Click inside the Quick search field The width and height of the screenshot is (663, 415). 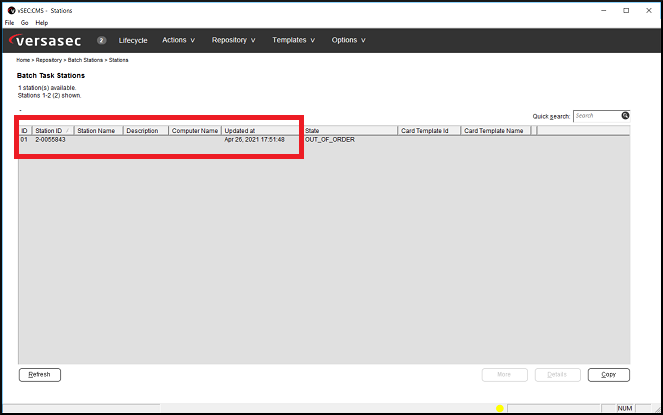pyautogui.click(x=596, y=116)
